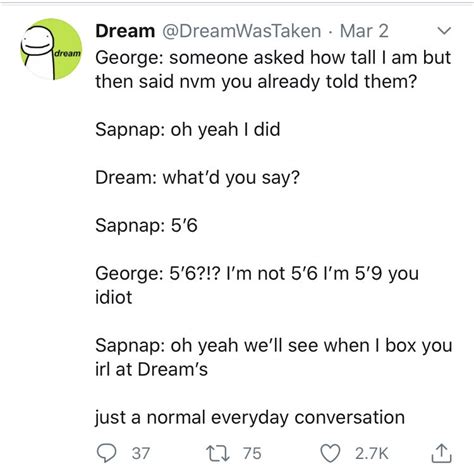Retweet using the arrows icon
474x476 pixels.
(218, 454)
